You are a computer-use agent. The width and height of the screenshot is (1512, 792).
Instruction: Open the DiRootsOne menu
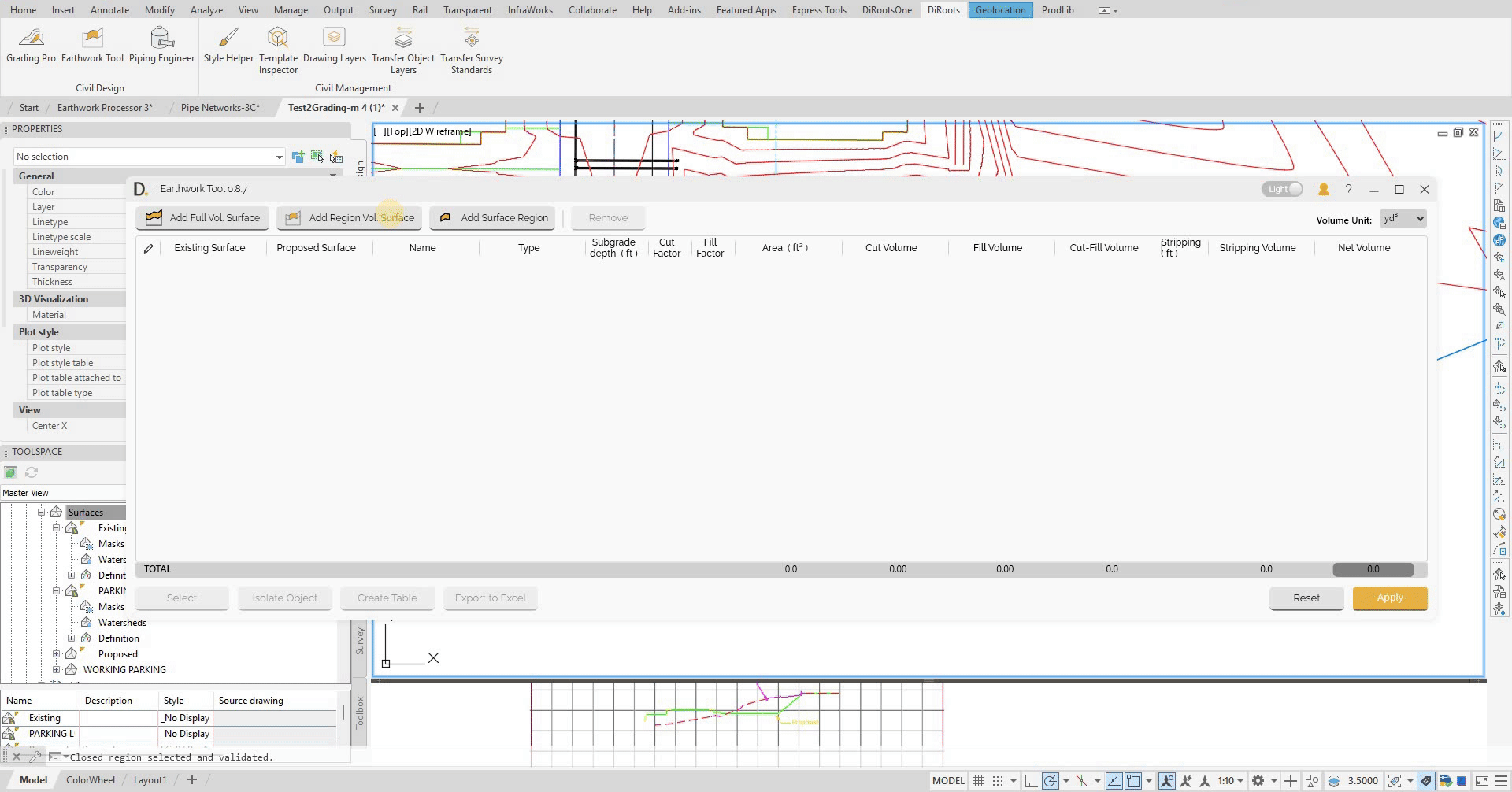(886, 10)
